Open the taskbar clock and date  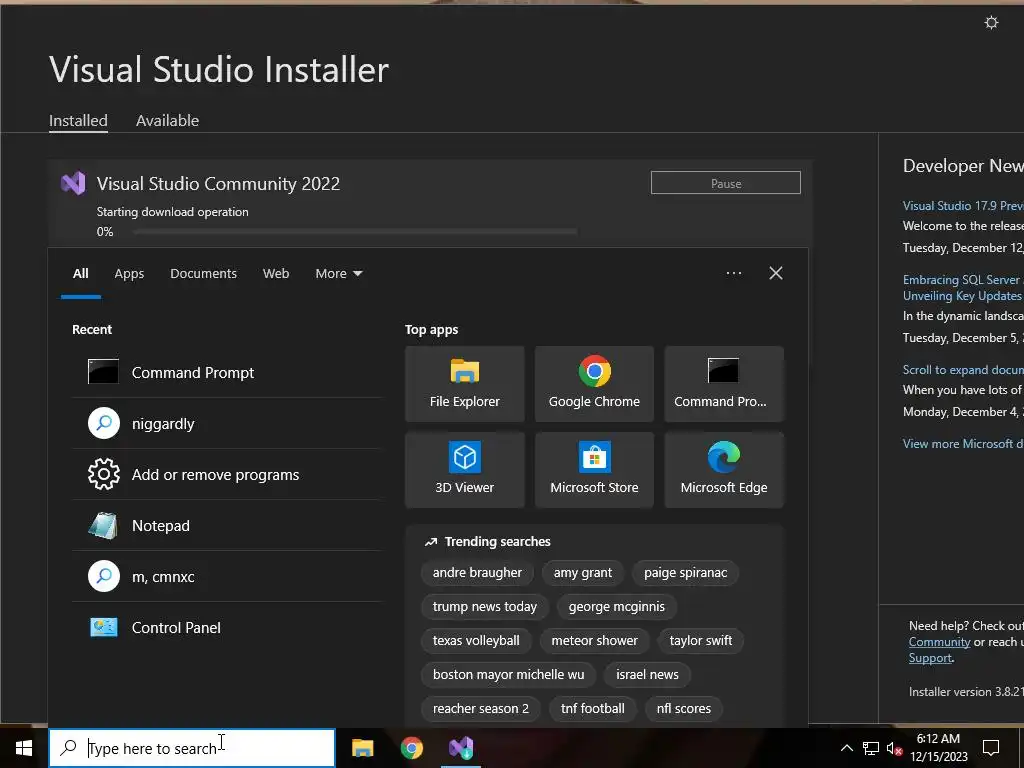tap(938, 748)
